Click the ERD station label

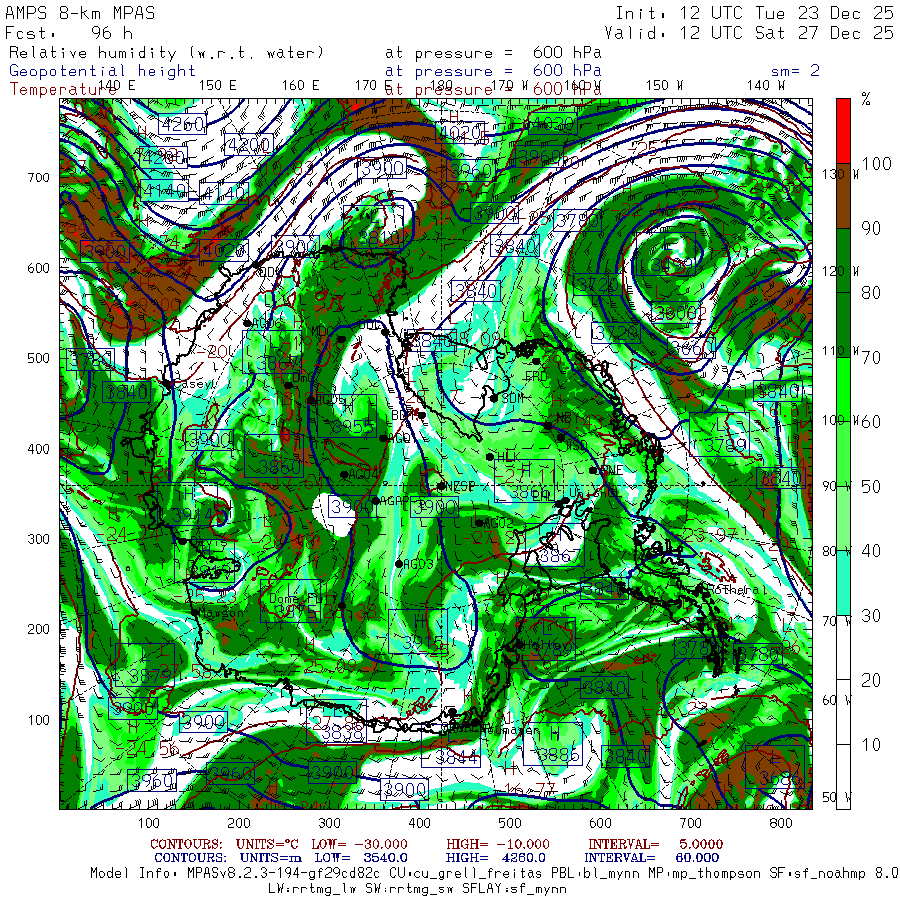(536, 377)
